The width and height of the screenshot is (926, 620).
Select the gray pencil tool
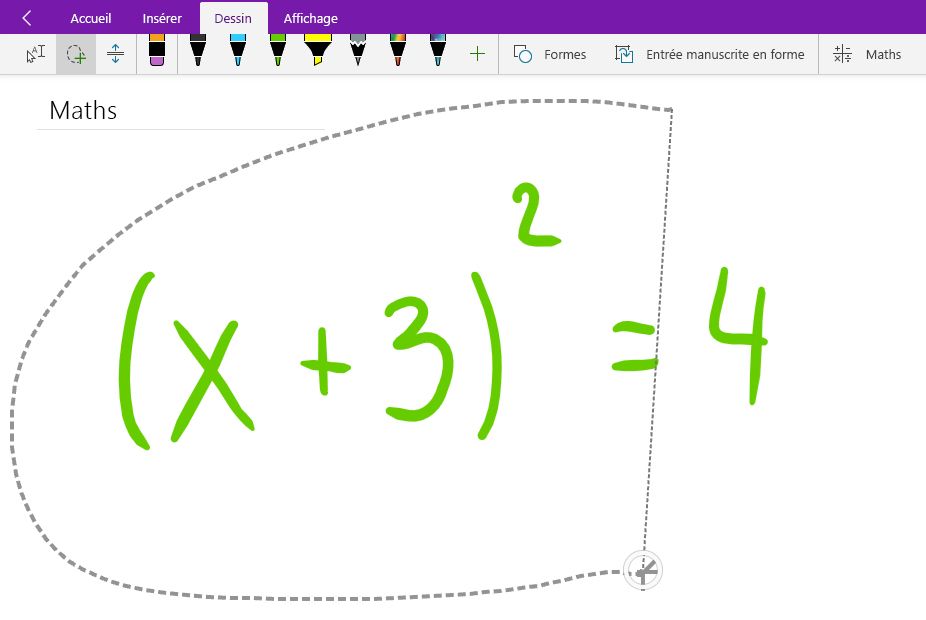point(358,51)
